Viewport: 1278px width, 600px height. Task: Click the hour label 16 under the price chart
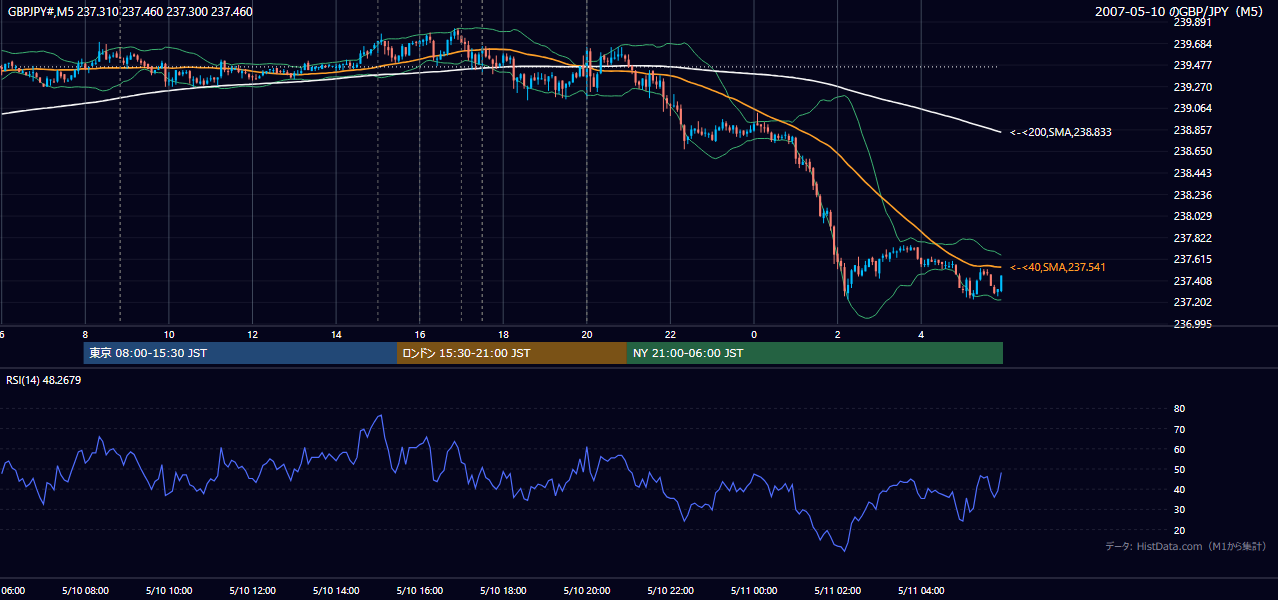click(420, 335)
